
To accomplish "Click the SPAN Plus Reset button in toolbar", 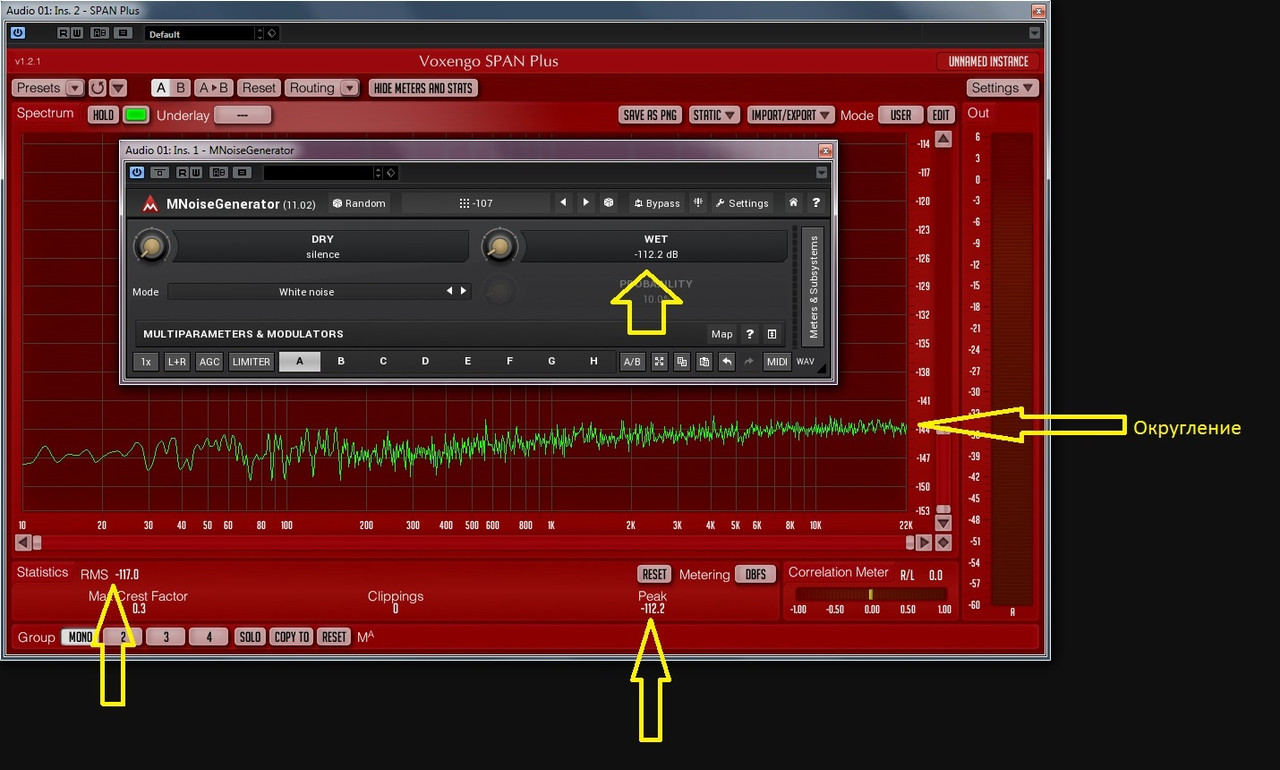I will 259,88.
